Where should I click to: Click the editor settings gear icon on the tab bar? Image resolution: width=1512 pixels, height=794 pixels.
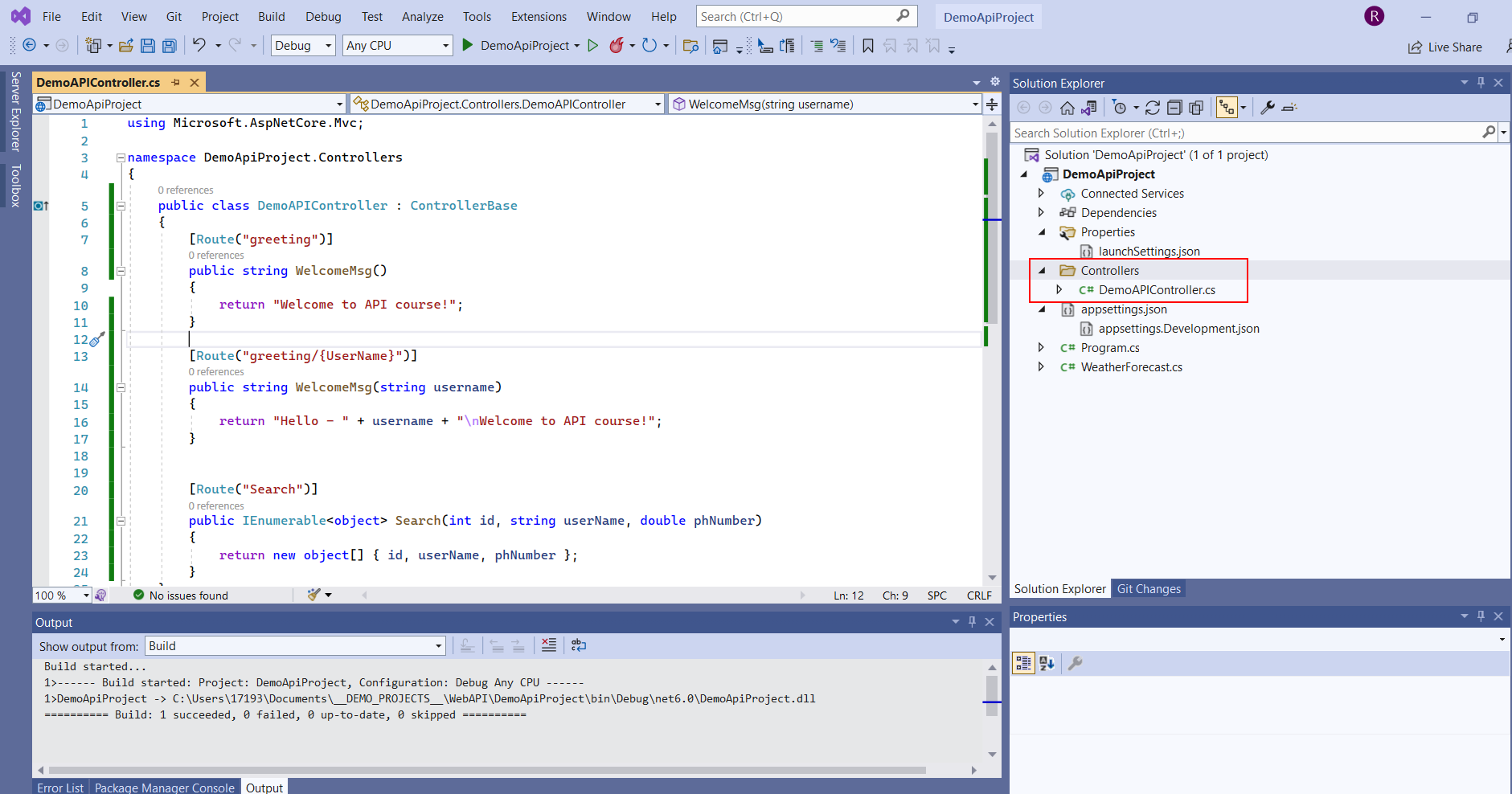click(995, 82)
